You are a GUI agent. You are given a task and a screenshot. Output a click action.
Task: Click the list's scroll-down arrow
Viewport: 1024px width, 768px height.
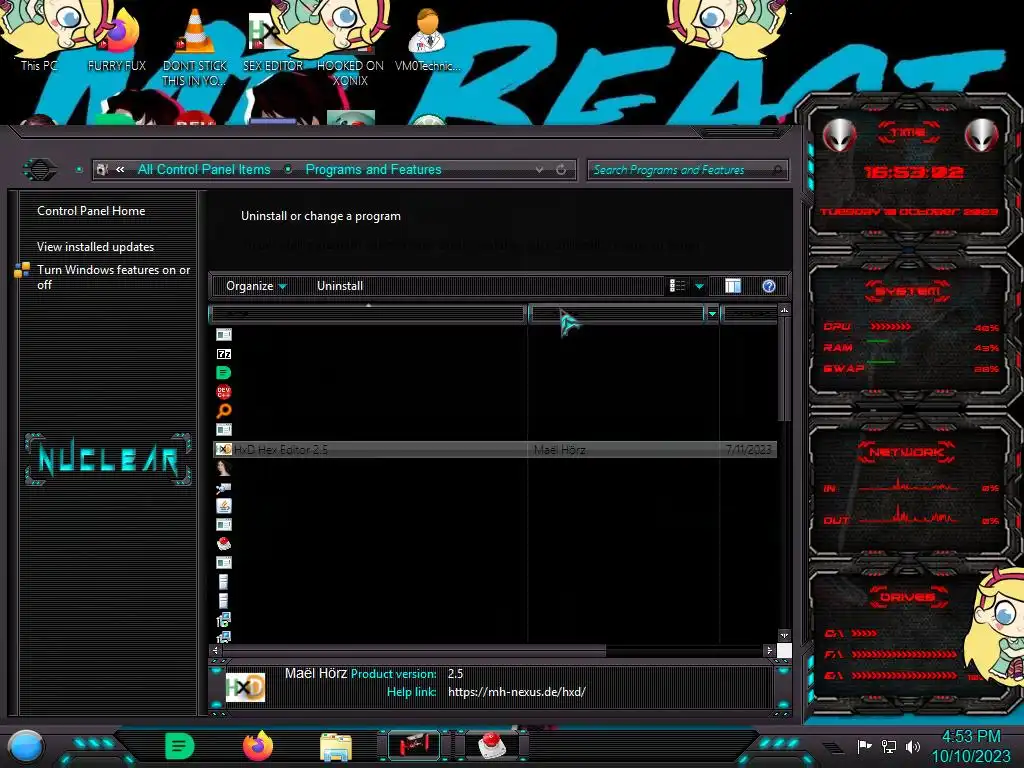(784, 635)
